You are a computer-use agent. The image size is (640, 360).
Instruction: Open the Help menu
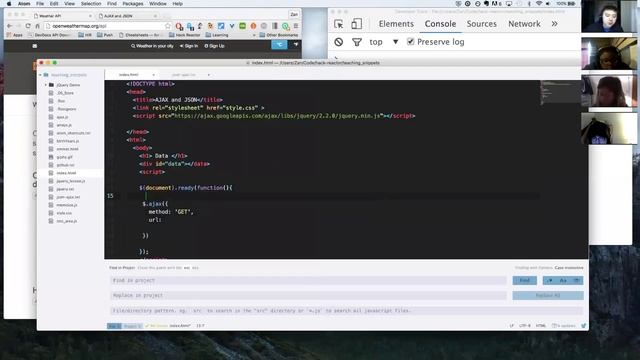[178, 4]
